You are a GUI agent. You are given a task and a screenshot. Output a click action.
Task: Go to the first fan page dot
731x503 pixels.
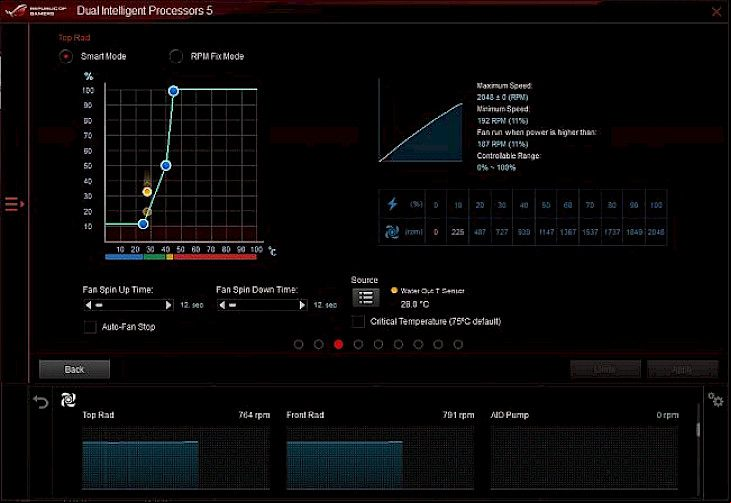299,345
